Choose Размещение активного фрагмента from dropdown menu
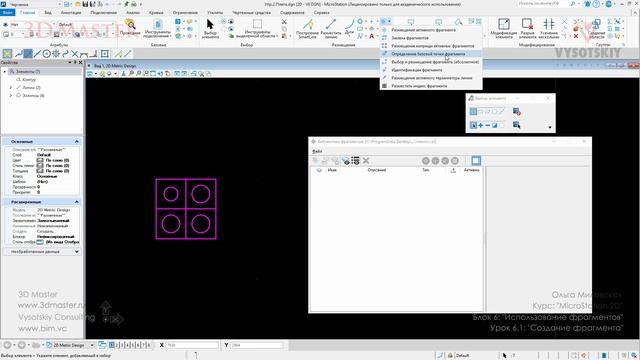This screenshot has height=360, width=640. (431, 30)
